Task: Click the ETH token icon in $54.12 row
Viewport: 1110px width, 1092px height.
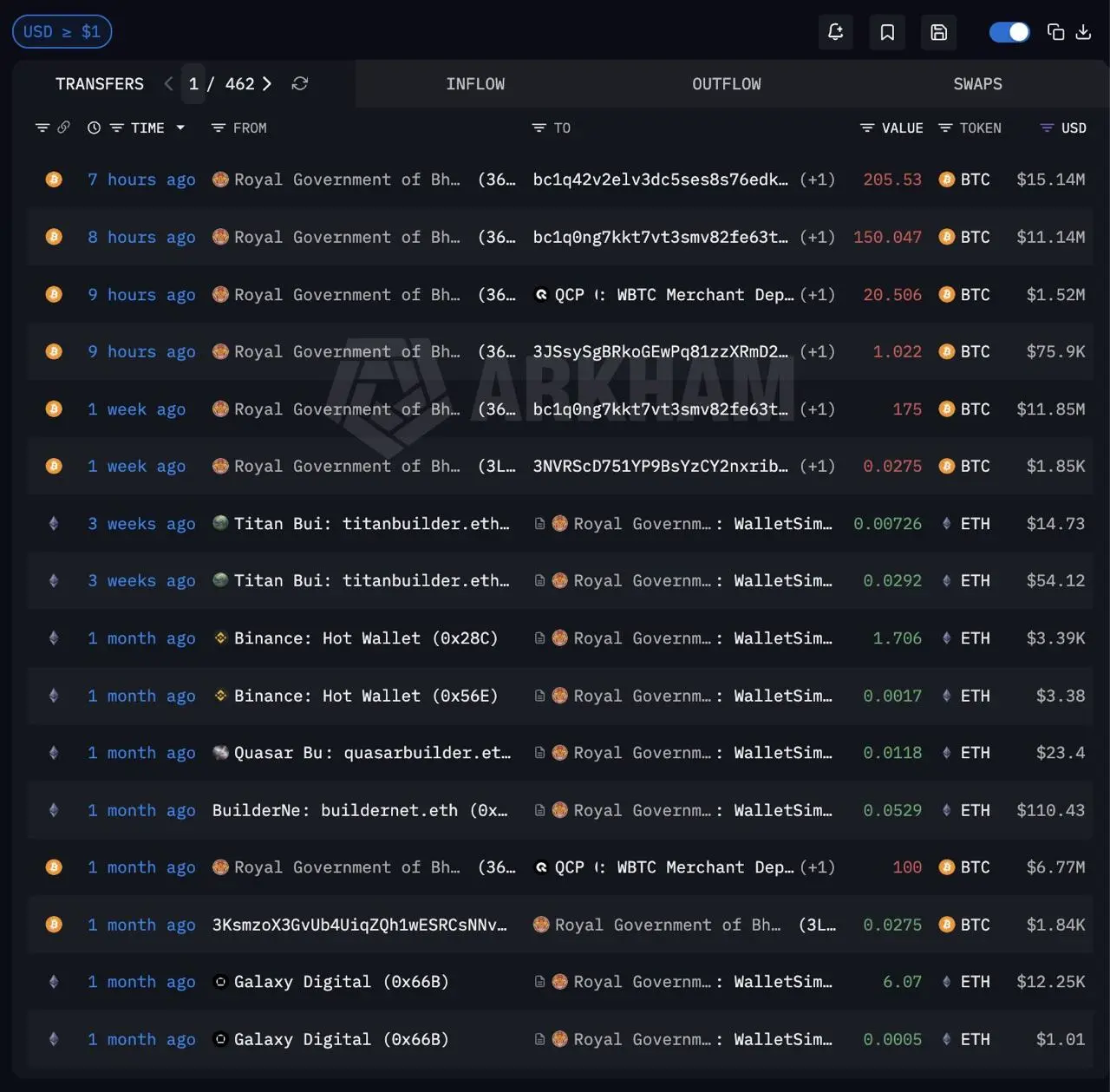Action: coord(947,580)
